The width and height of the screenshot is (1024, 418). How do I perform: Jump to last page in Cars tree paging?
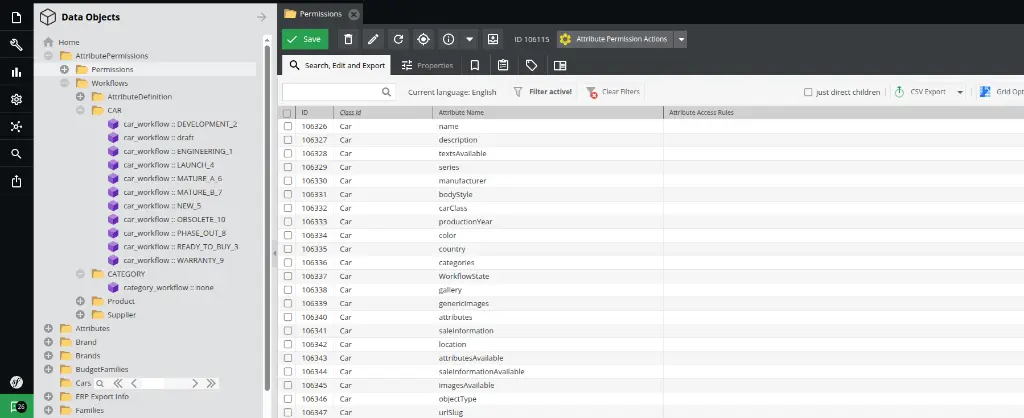[211, 383]
